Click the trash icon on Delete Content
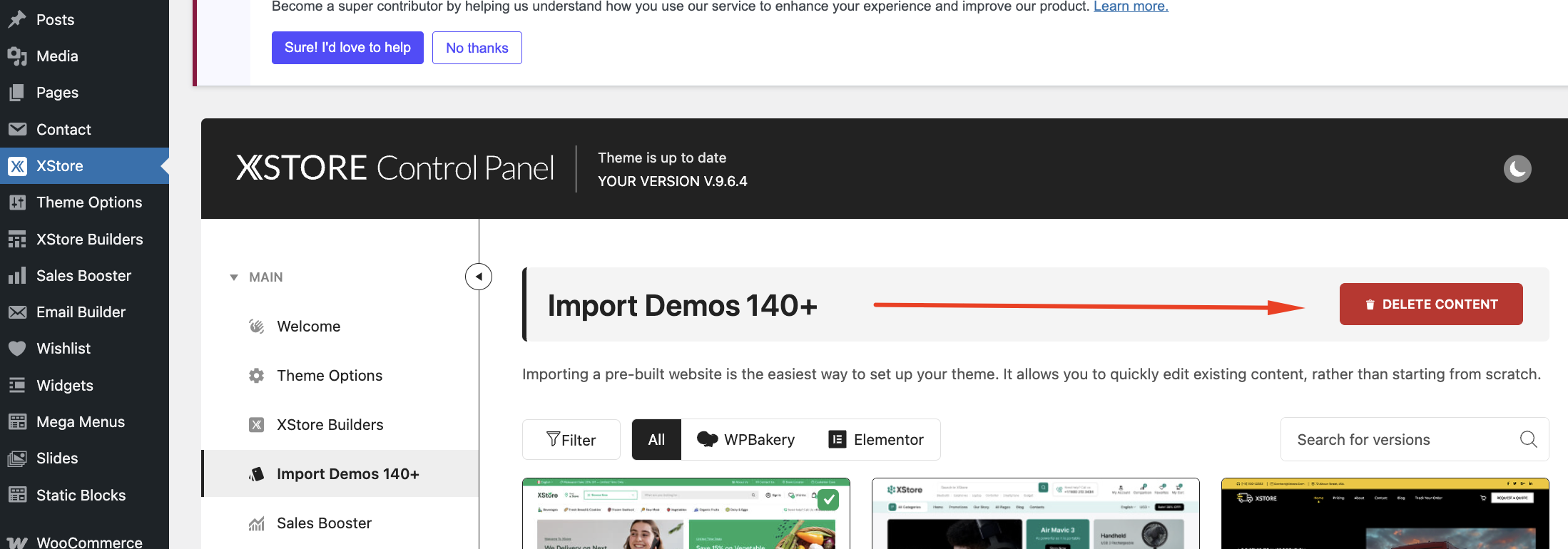The height and width of the screenshot is (549, 1568). pyautogui.click(x=1370, y=305)
